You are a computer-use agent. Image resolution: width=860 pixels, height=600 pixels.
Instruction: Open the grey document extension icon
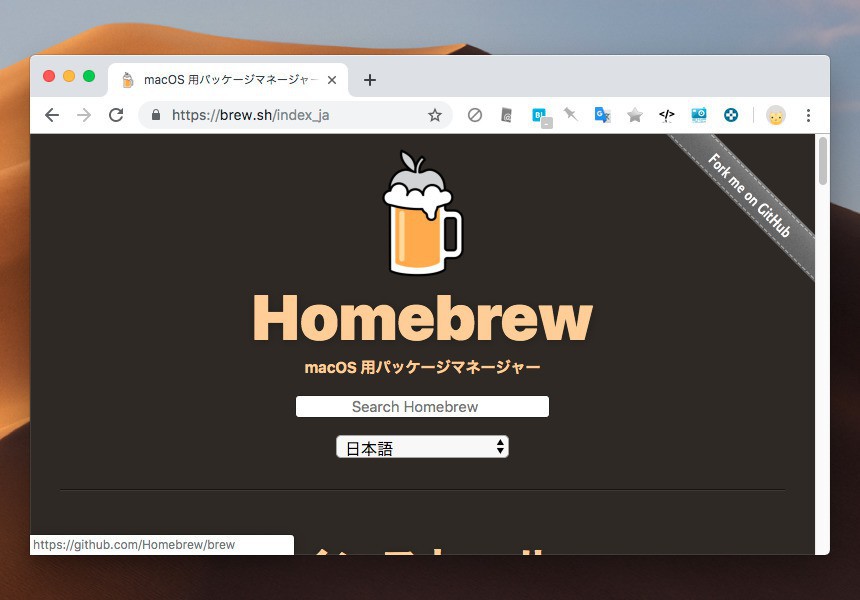pos(507,115)
